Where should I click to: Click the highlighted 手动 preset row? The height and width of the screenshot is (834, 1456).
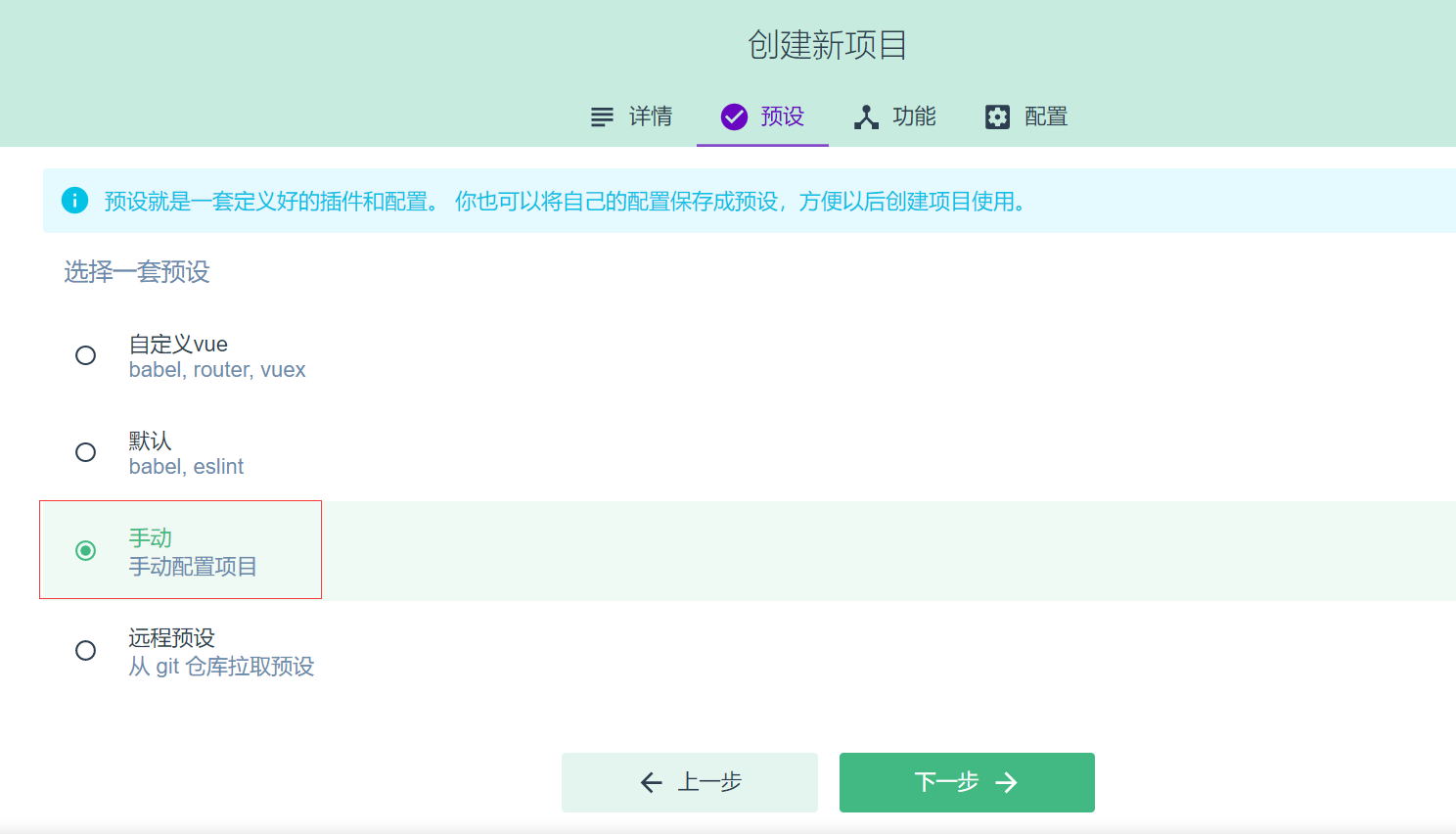click(180, 549)
